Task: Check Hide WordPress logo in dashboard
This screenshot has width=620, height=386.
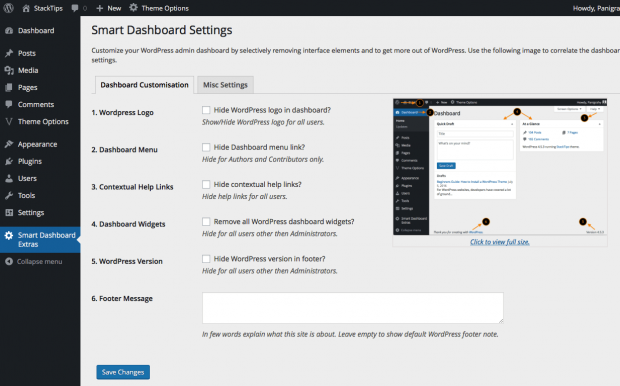Action: 206,110
